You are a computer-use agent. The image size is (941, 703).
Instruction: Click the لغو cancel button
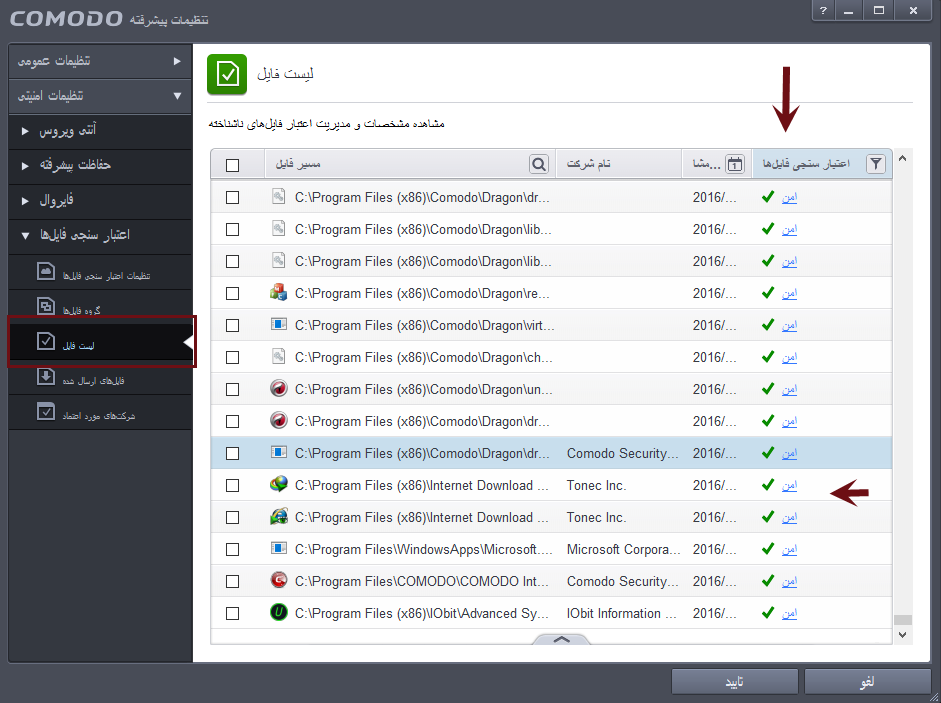click(x=867, y=682)
